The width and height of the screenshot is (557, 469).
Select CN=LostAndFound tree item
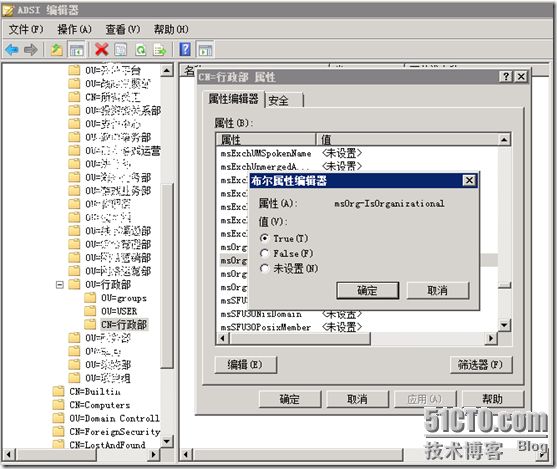click(x=107, y=444)
